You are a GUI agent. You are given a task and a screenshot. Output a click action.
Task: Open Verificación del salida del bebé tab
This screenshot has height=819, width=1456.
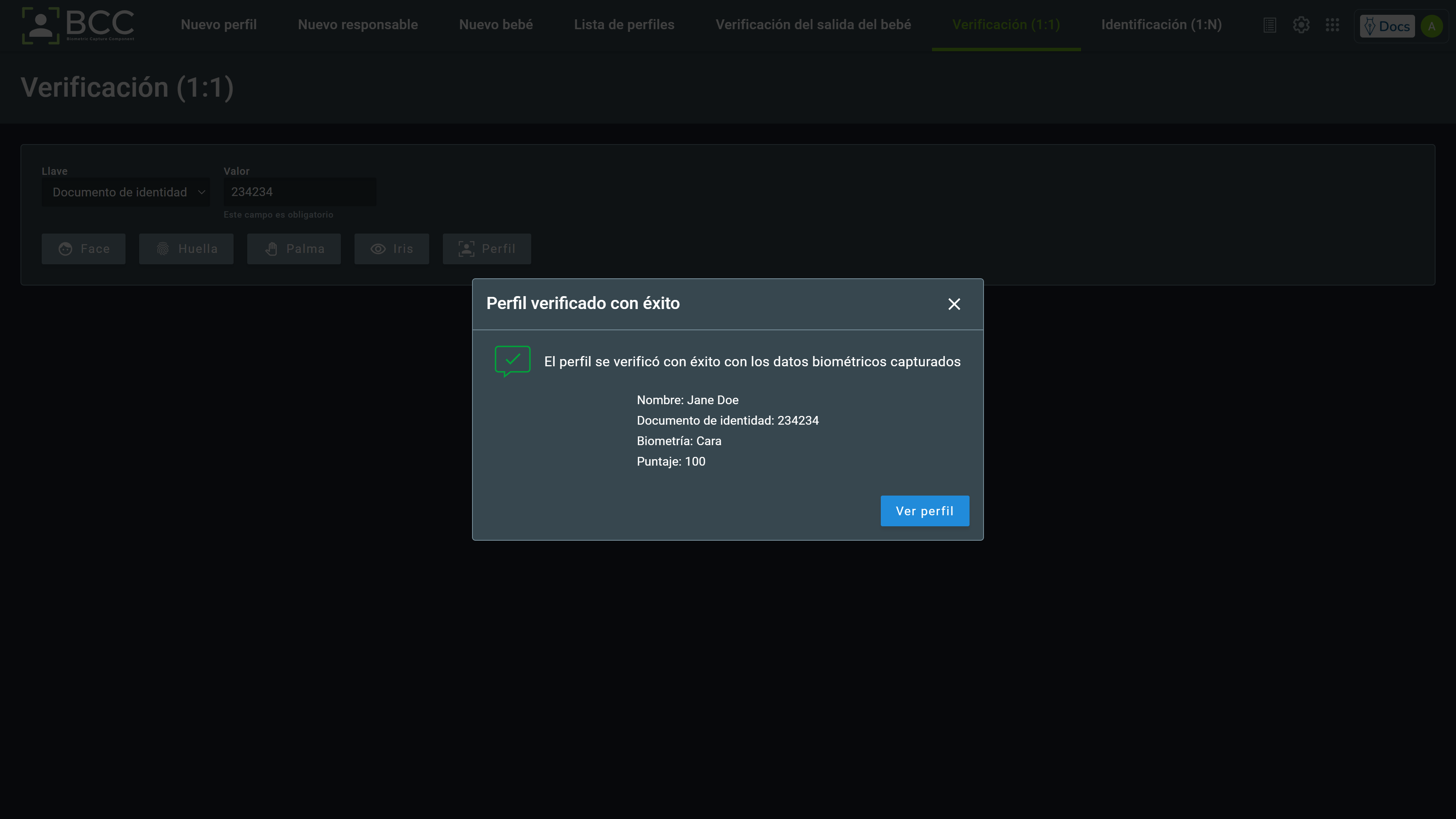[x=813, y=25]
